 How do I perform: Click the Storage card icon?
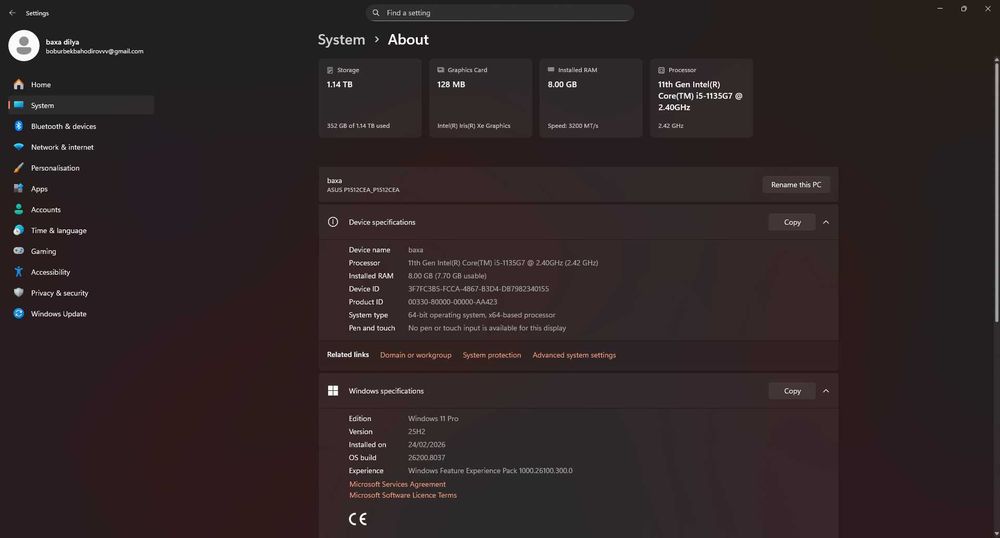pos(330,70)
